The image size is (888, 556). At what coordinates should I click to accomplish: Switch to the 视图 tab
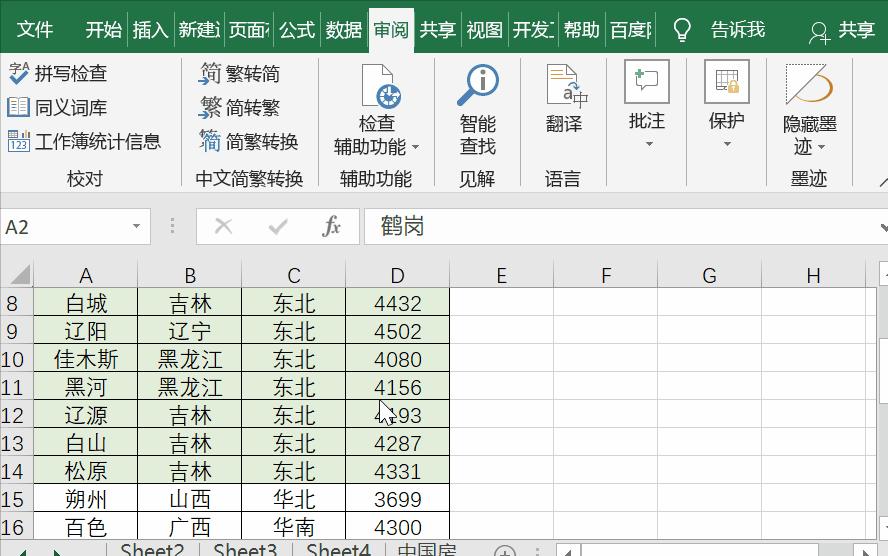pos(484,29)
